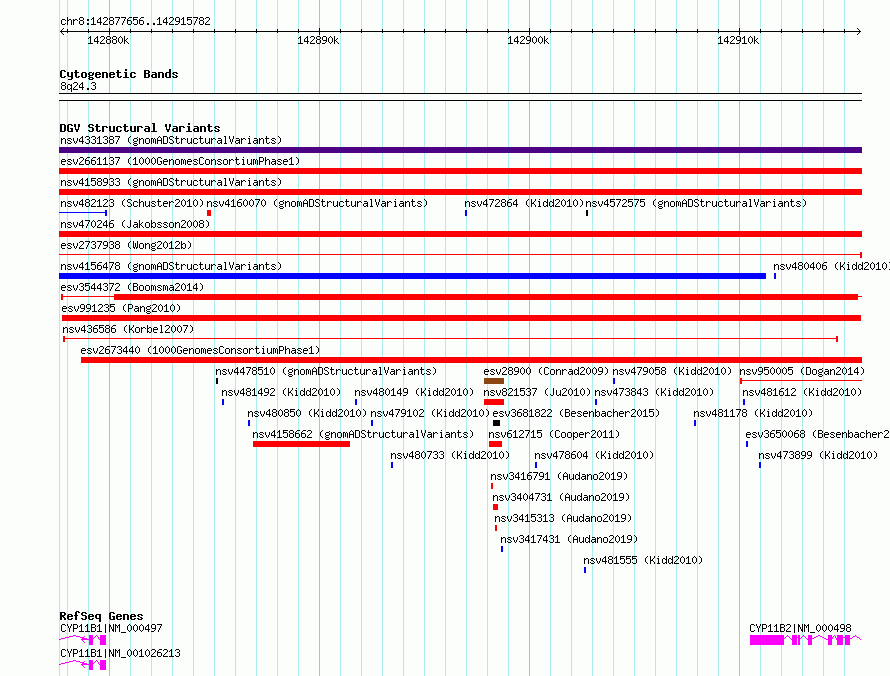Click the DGV Structural Variants track title
This screenshot has width=890, height=676.
click(140, 128)
